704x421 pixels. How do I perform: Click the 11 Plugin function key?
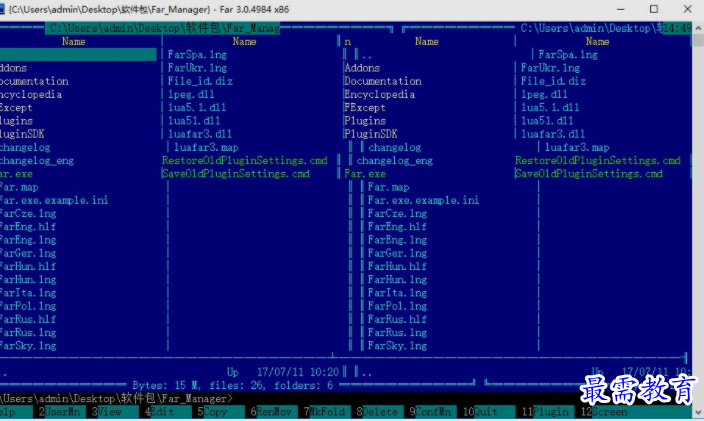click(x=545, y=412)
